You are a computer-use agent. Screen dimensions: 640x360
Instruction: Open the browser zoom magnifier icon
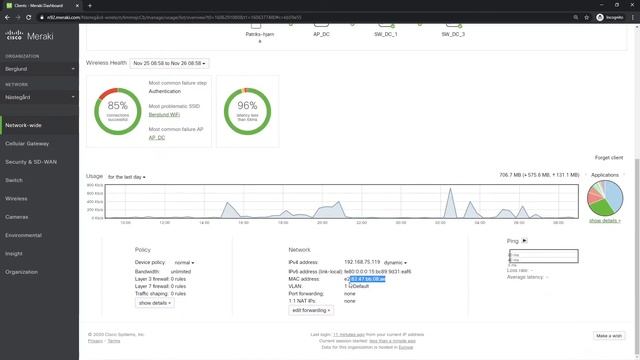coord(576,18)
